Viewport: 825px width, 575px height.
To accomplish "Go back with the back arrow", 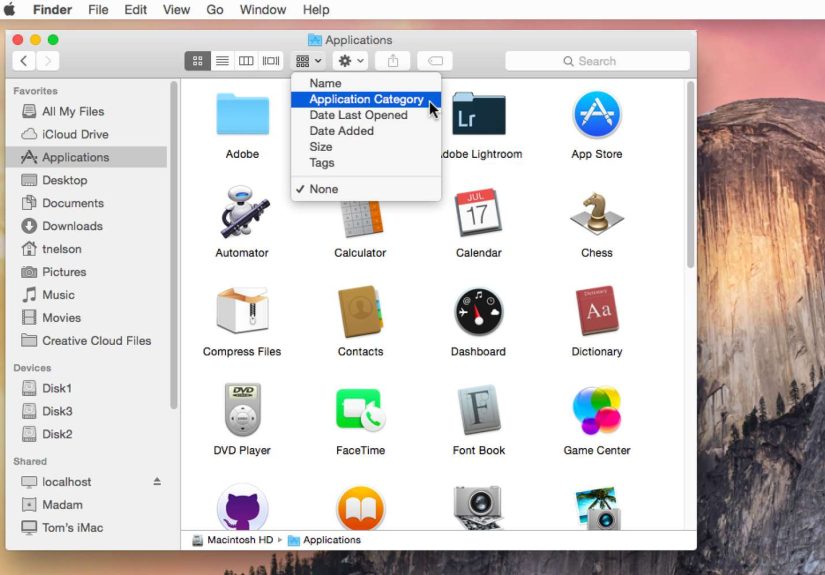I will 24,61.
